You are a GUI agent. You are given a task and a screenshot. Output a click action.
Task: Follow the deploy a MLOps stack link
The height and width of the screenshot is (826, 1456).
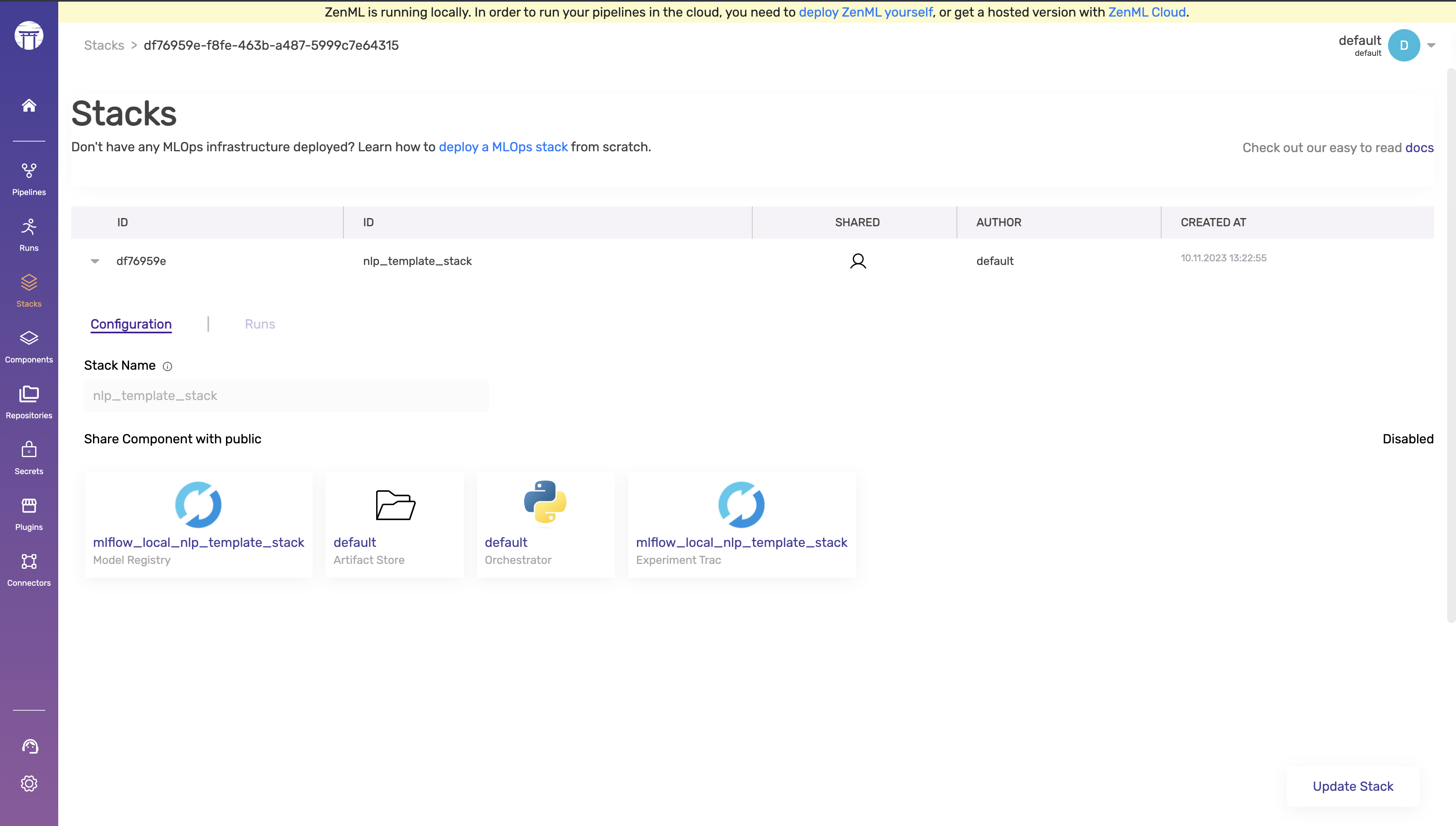[503, 147]
